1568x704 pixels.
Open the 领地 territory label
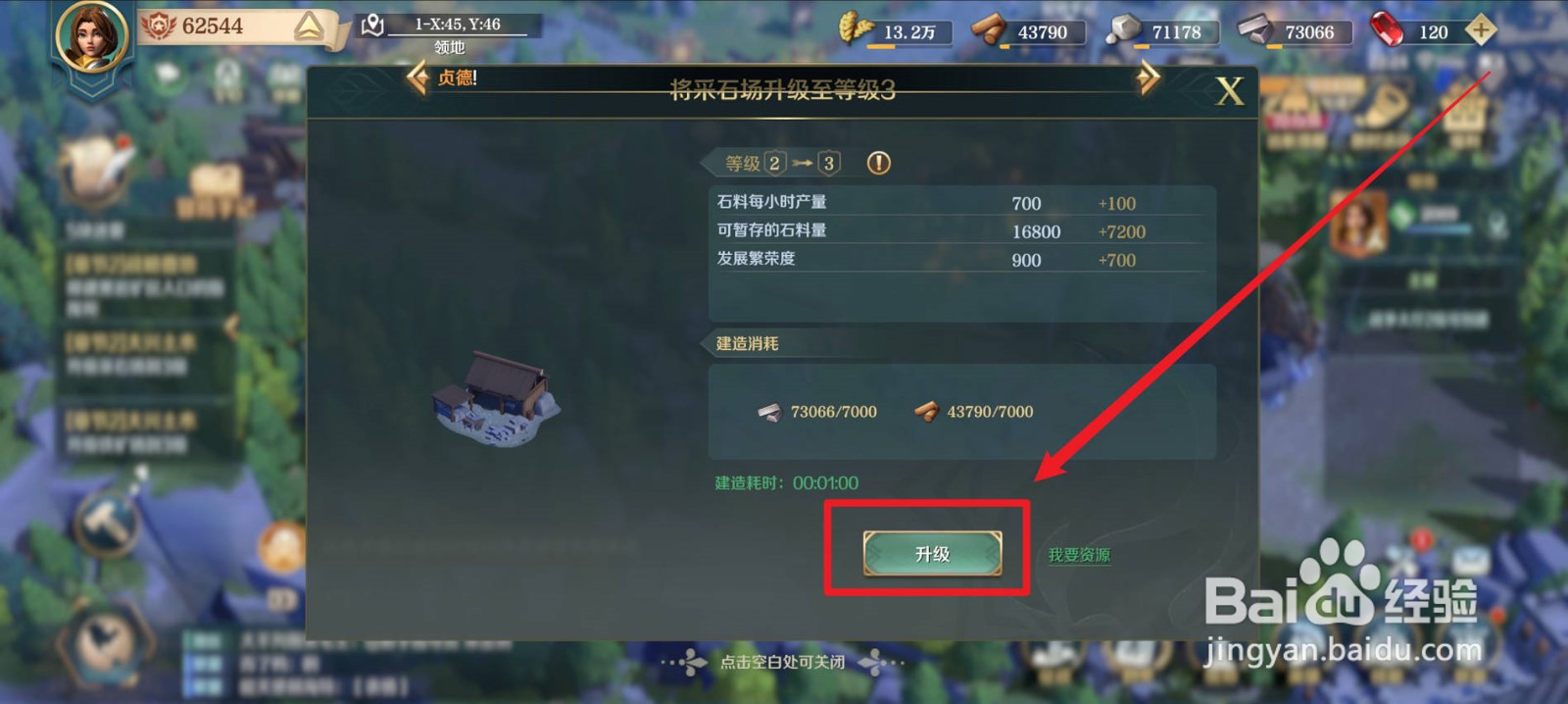pos(449,47)
